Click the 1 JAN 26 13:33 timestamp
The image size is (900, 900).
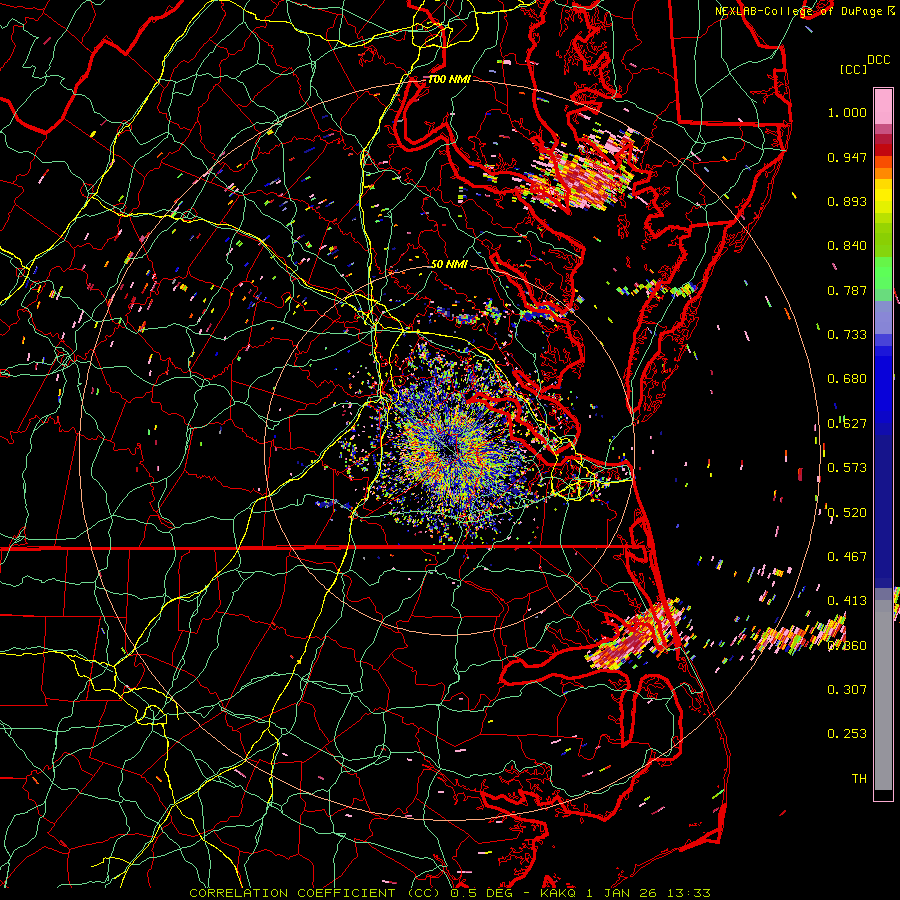(649, 893)
